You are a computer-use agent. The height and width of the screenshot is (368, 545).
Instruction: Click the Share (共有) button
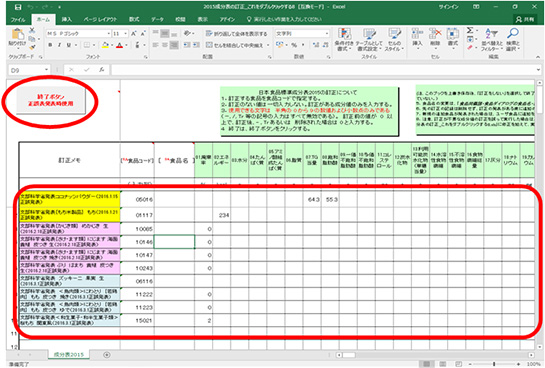[525, 19]
